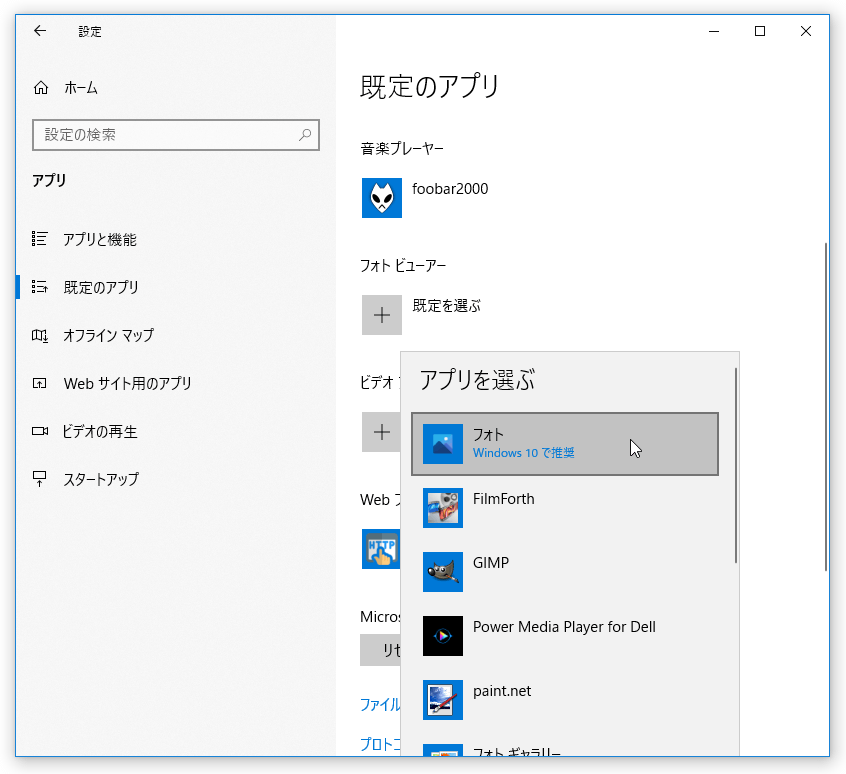846x774 pixels.
Task: Focus the settings search field (設定の検索)
Action: 176,135
